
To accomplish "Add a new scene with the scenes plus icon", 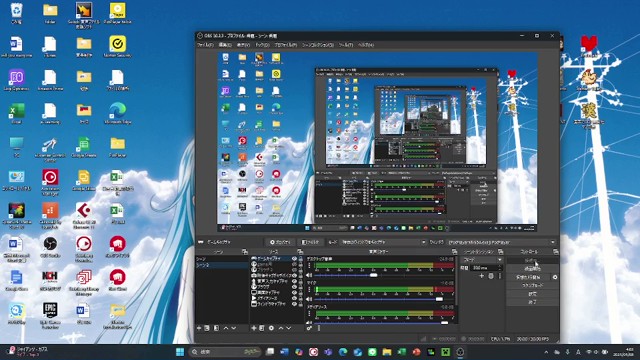I will point(199,328).
